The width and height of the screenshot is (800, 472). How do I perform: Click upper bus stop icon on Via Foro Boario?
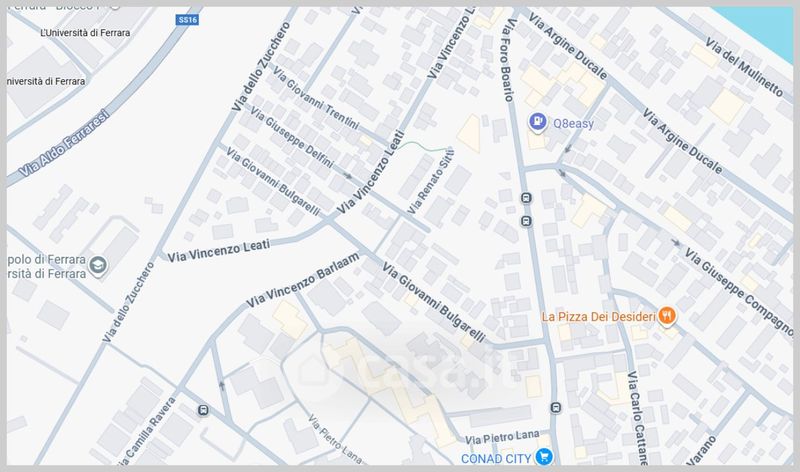(x=527, y=198)
